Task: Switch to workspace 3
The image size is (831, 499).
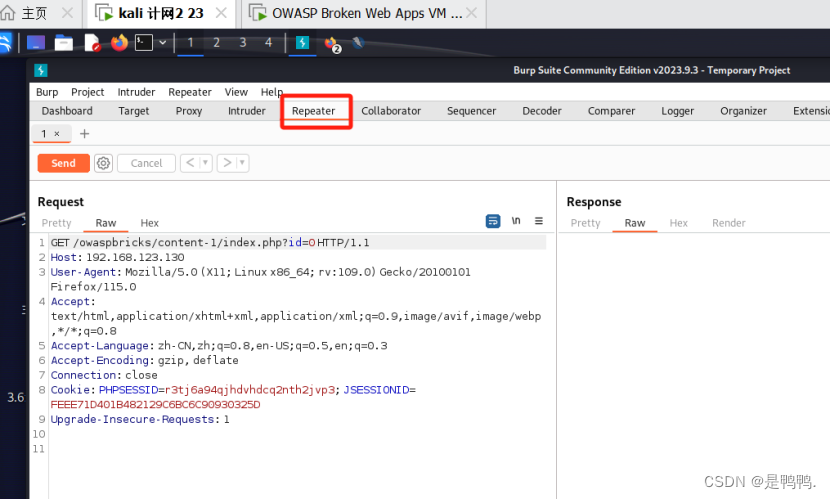Action: click(x=243, y=42)
